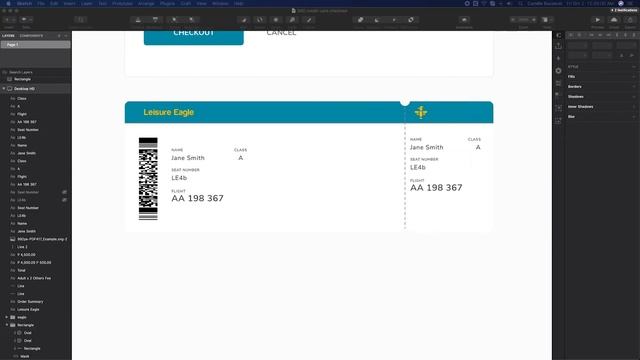Add a shadow in the Shadows section

634,97
